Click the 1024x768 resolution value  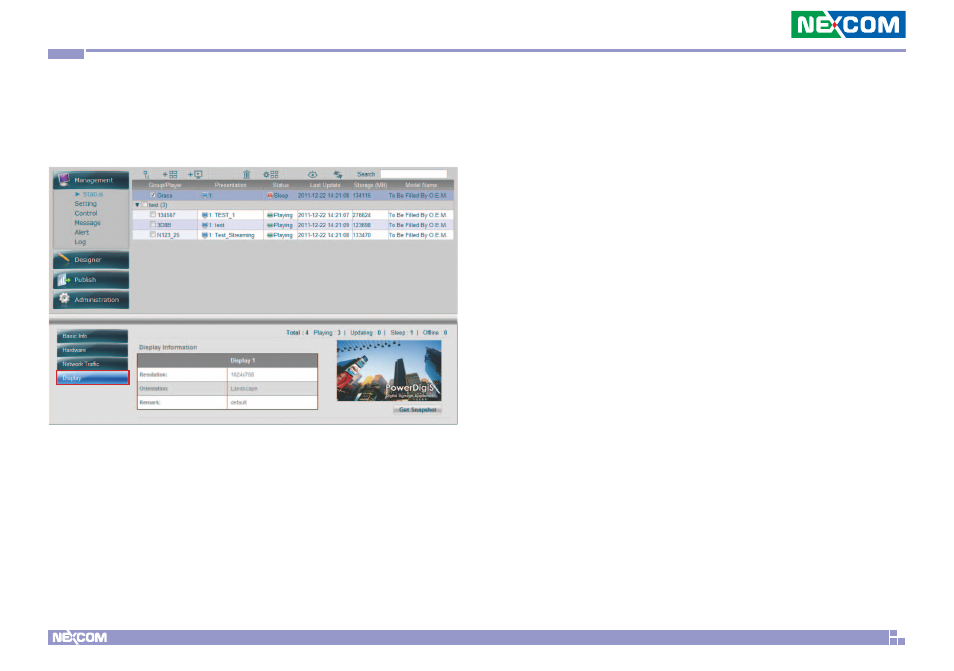242,375
